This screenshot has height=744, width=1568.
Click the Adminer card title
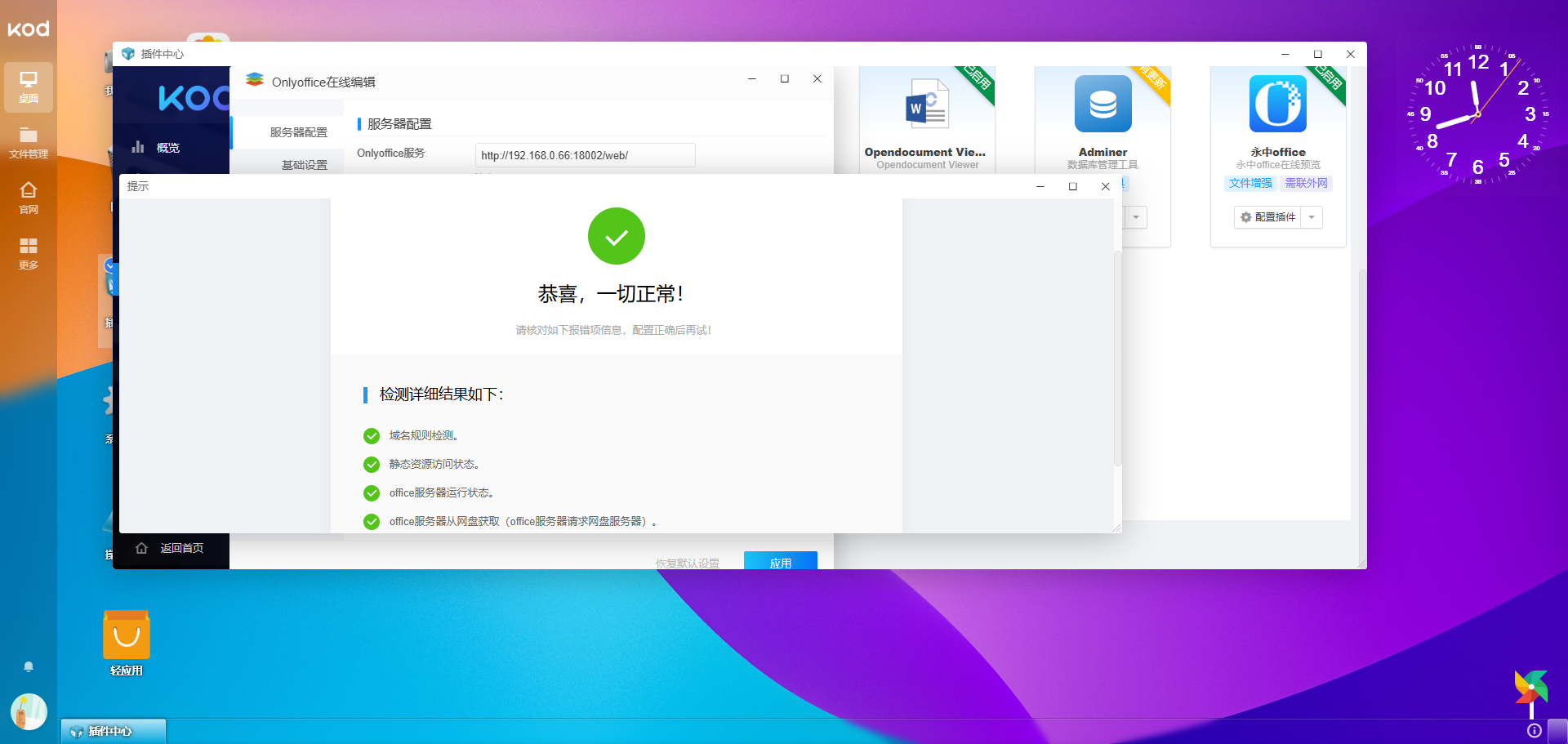click(1102, 152)
